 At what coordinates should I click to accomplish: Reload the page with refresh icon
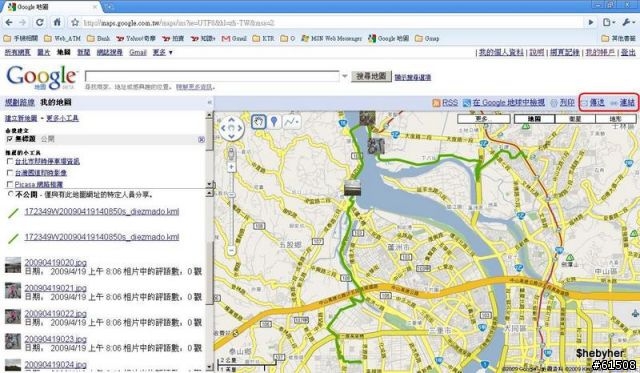tap(40, 22)
